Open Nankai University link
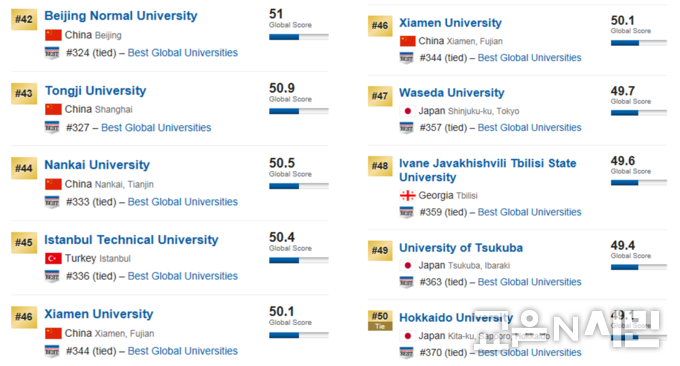The image size is (680, 366). click(97, 165)
